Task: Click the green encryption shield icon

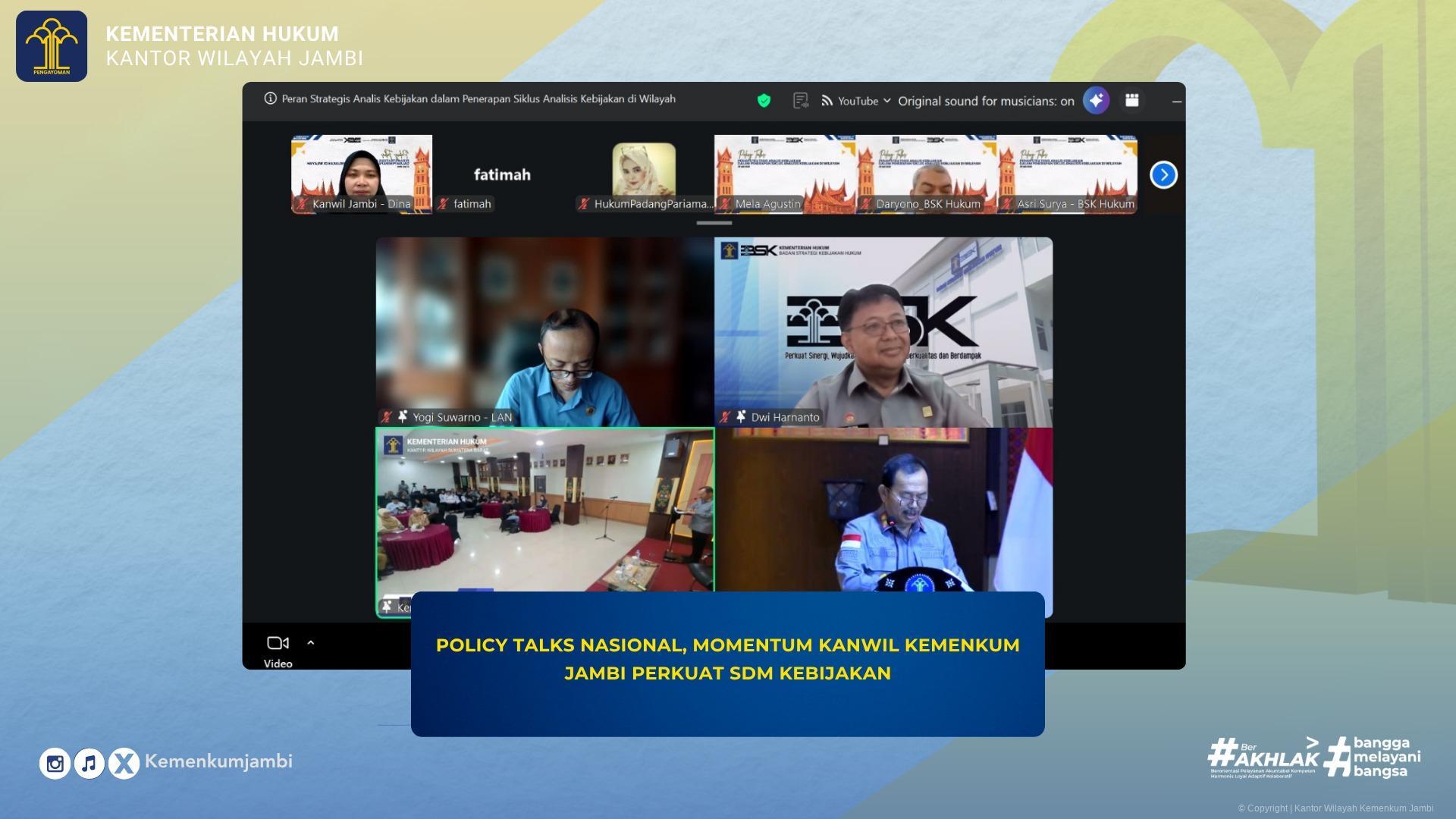Action: pos(764,100)
